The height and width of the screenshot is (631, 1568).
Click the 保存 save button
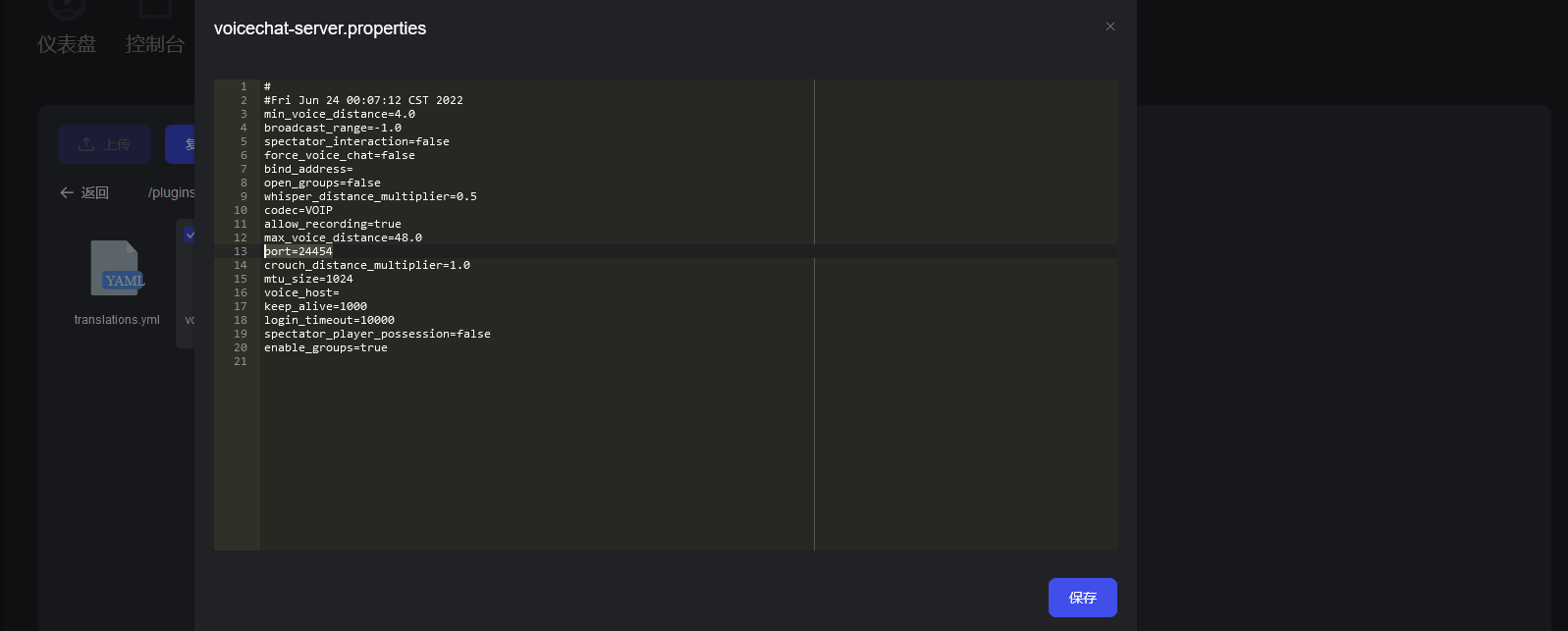click(x=1082, y=598)
